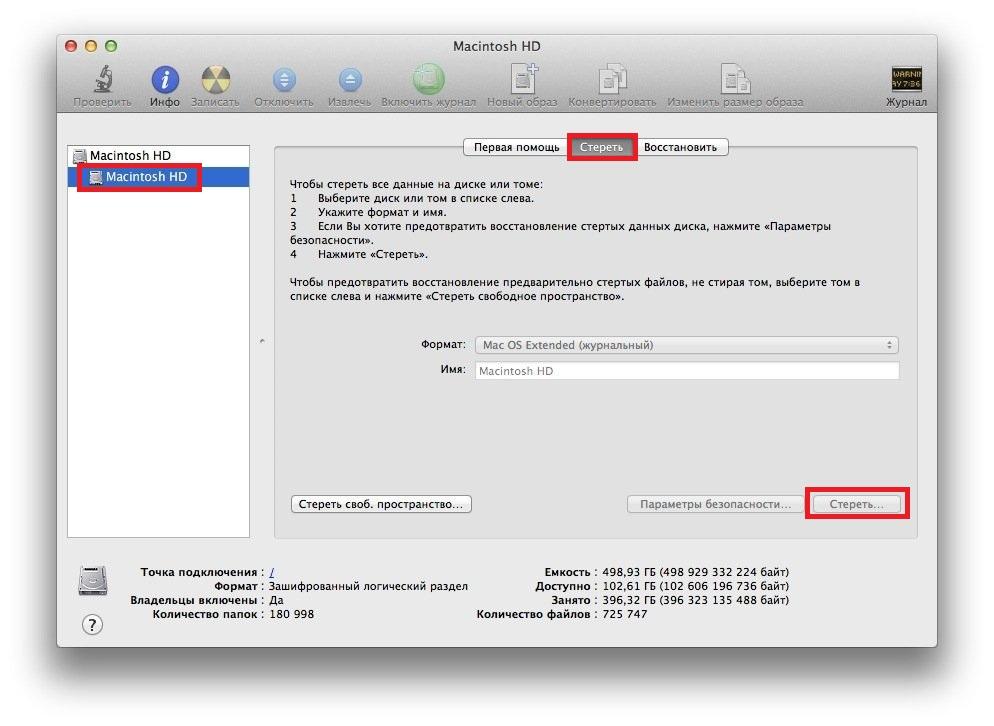Open the help question mark button
994x726 pixels.
click(x=92, y=625)
